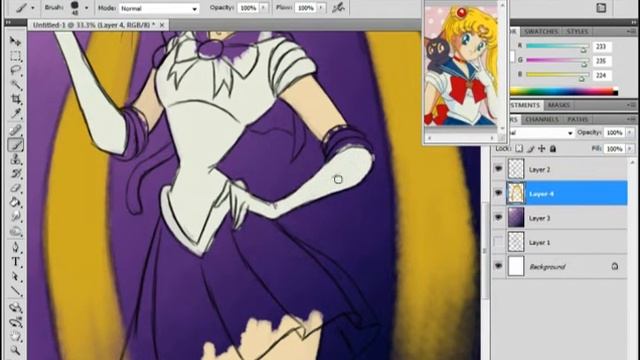Switch to the Masks tab

click(x=558, y=105)
